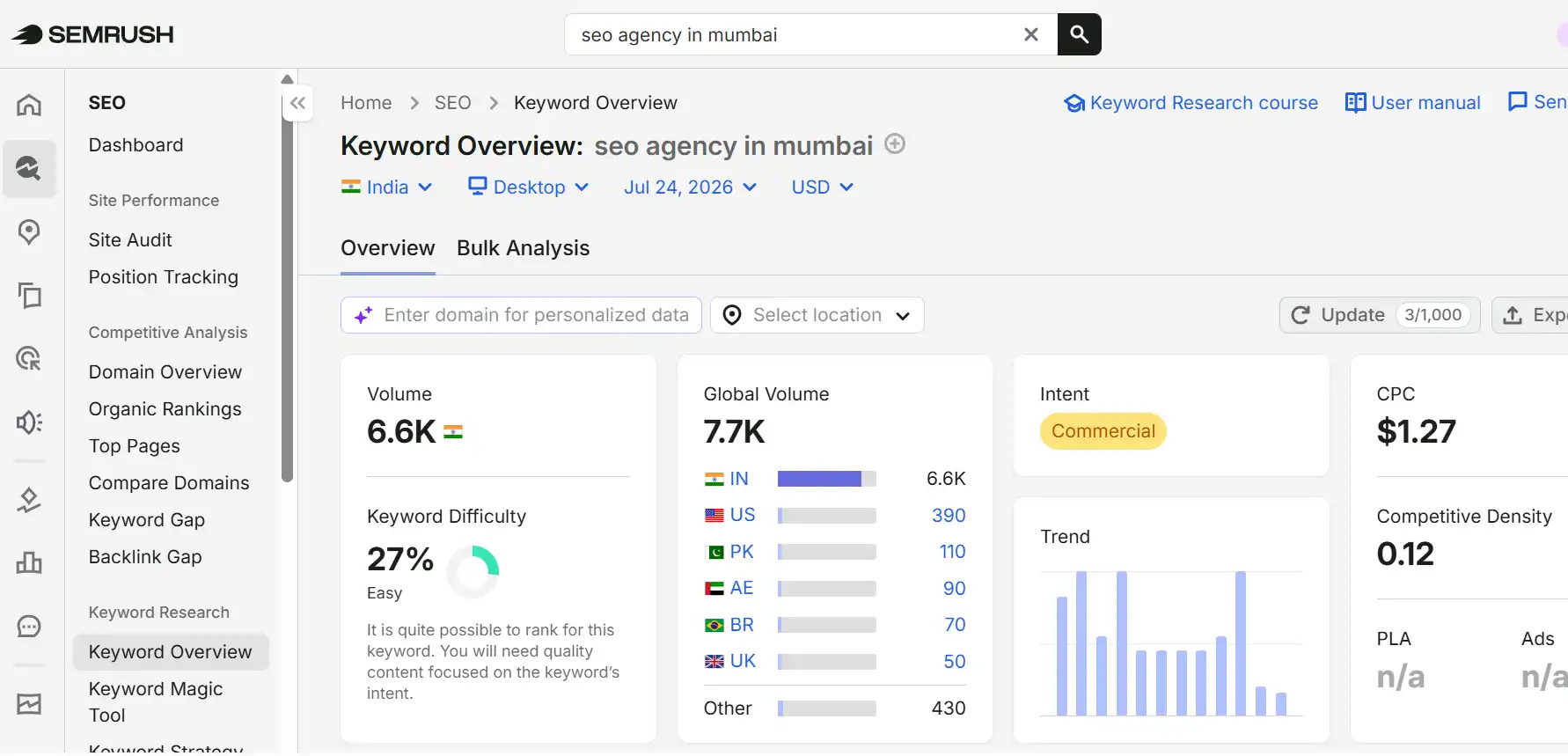Open Position Tracking in sidebar
The width and height of the screenshot is (1568, 756).
[164, 277]
